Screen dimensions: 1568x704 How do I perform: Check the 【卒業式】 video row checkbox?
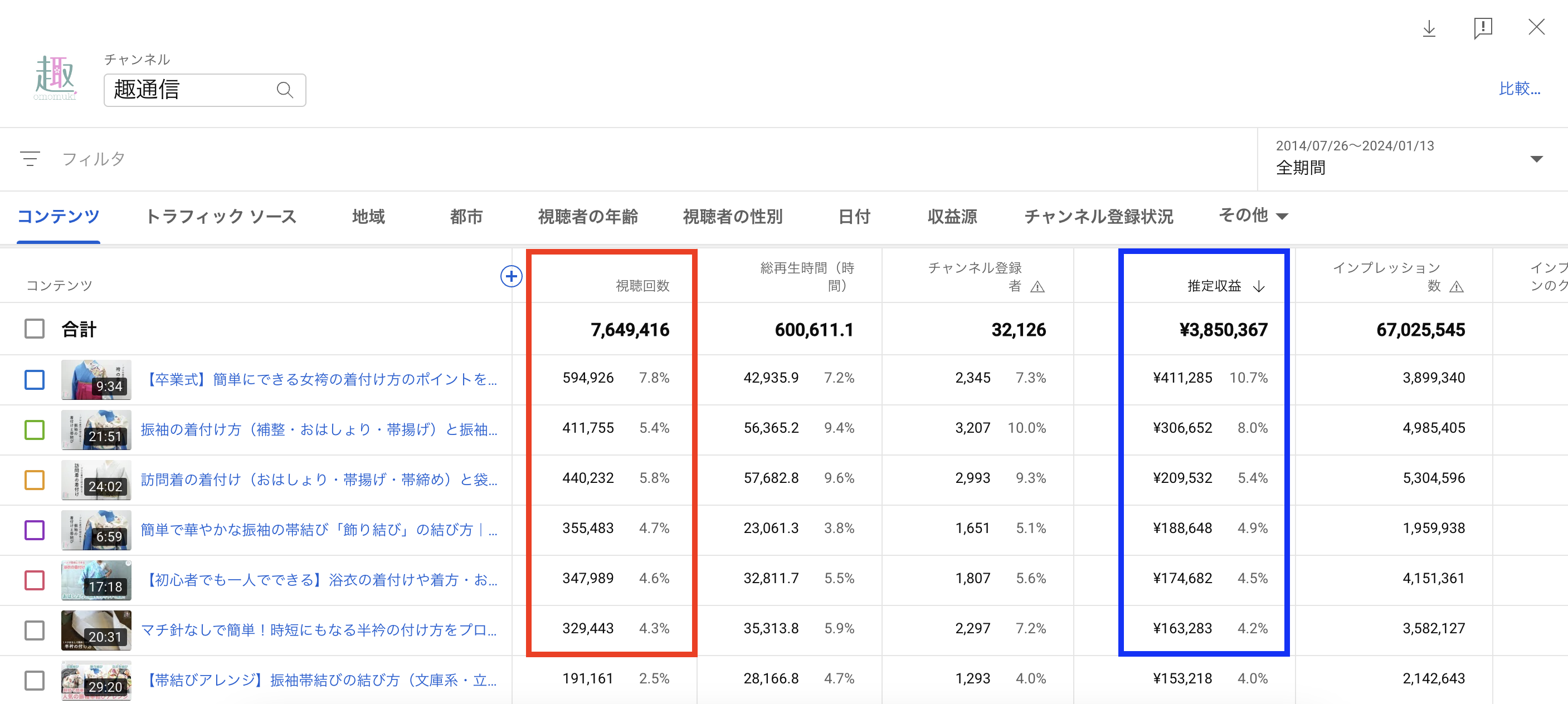point(35,379)
